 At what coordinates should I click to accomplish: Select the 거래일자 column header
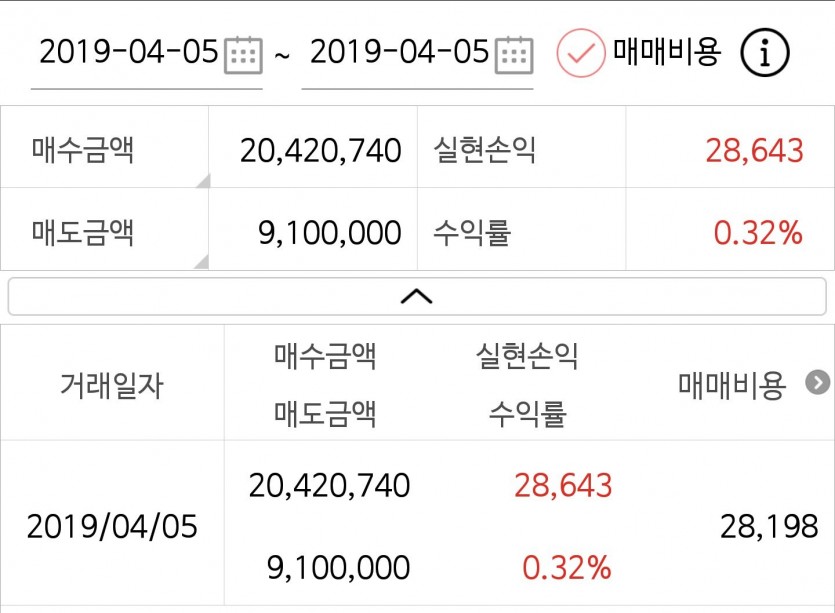[x=112, y=383]
